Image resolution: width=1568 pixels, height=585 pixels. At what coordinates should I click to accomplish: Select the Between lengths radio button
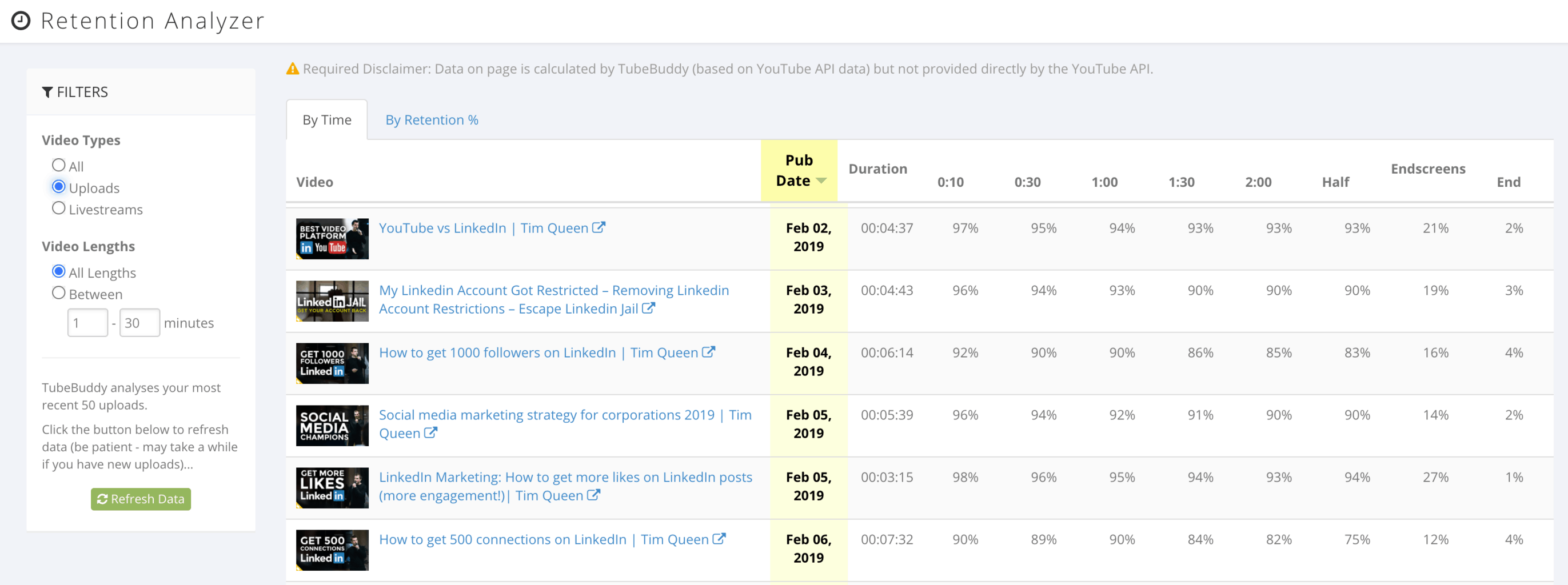(58, 293)
